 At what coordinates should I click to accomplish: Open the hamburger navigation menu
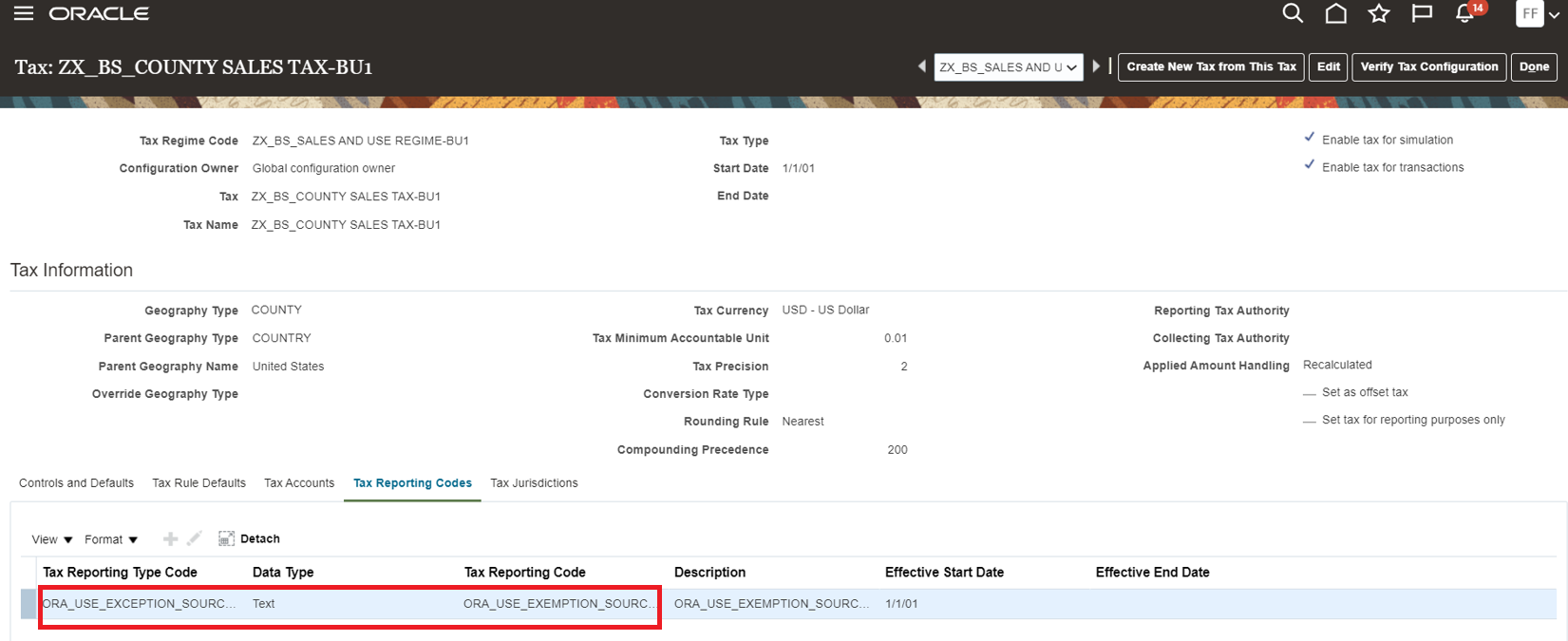pos(24,13)
